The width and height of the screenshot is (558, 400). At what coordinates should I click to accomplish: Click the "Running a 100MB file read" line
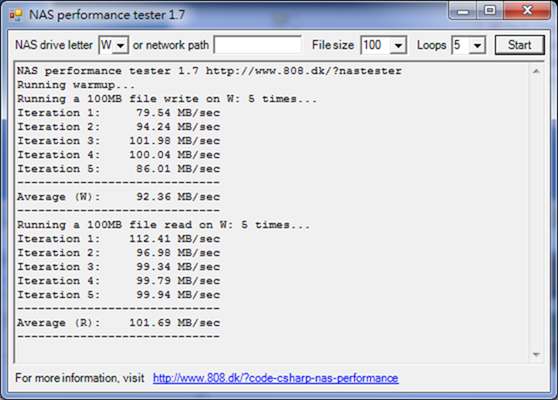click(163, 225)
